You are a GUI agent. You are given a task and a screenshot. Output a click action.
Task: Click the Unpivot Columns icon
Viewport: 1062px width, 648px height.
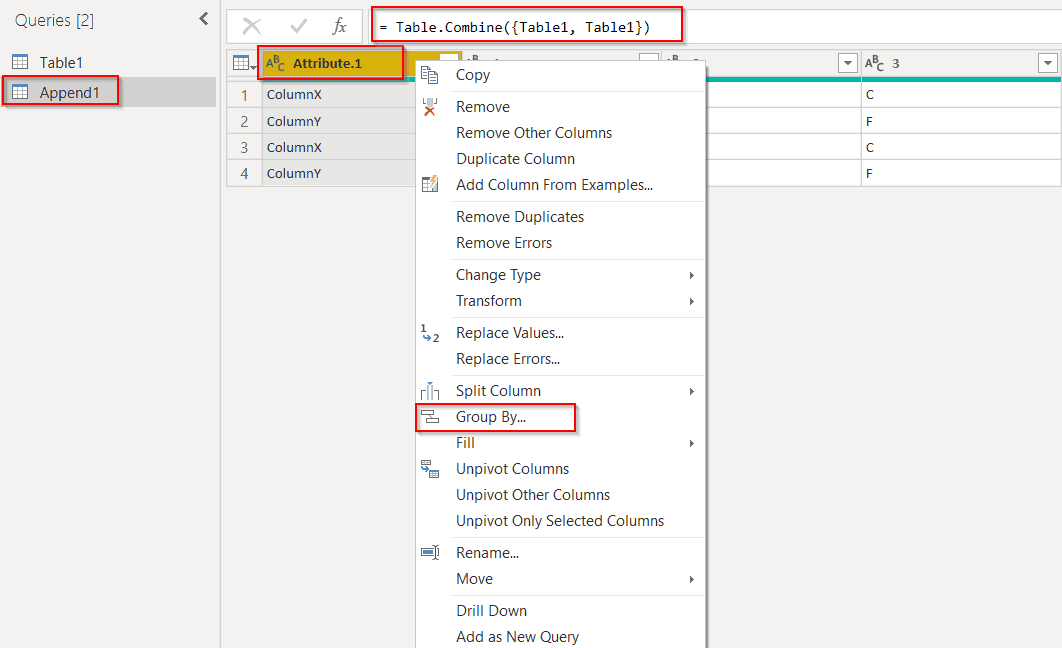(430, 468)
